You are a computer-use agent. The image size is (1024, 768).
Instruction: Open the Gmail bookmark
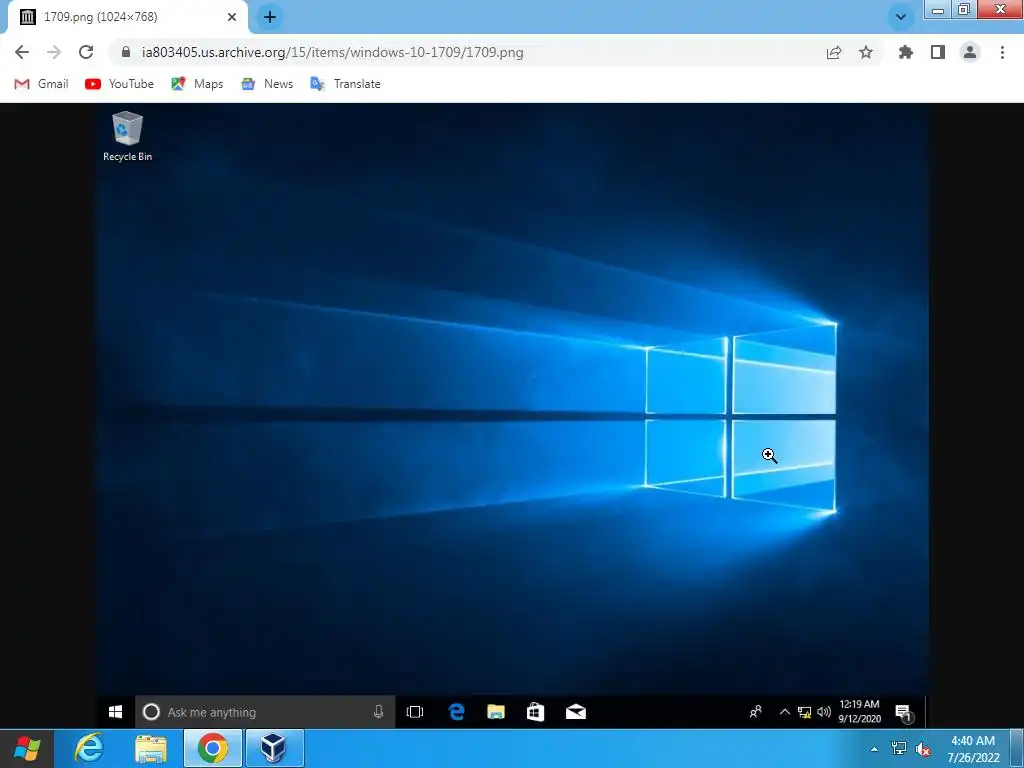click(x=41, y=84)
